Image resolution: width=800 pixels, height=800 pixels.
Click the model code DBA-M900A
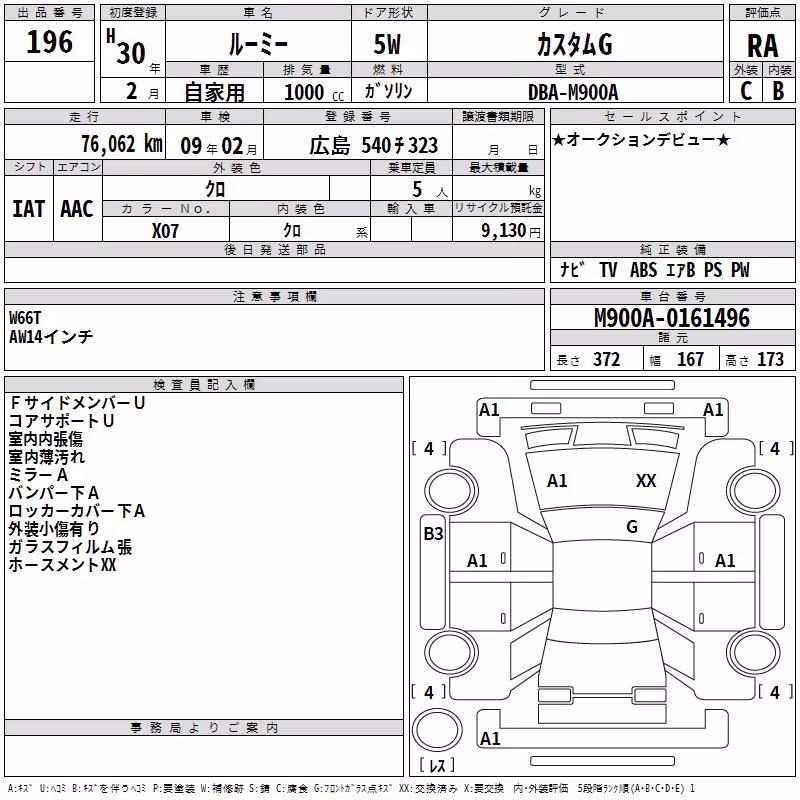pos(573,92)
